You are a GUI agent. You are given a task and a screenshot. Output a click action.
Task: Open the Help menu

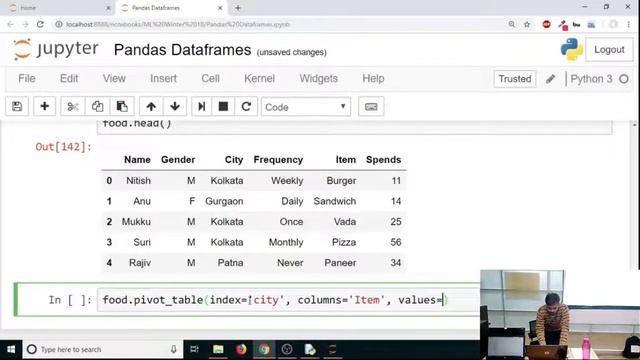[x=373, y=78]
